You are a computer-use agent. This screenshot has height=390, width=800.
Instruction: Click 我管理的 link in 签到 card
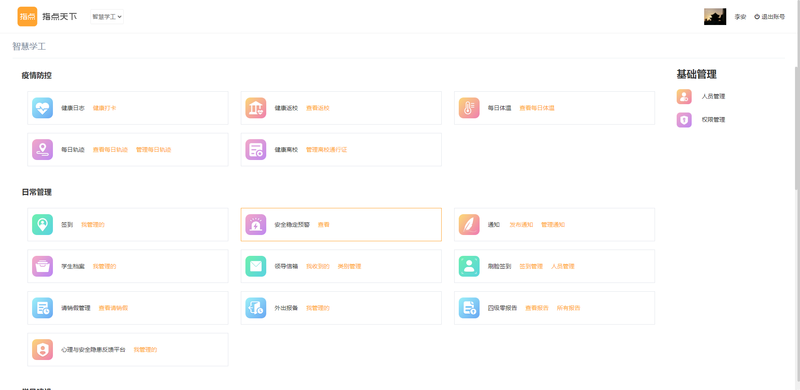(93, 225)
